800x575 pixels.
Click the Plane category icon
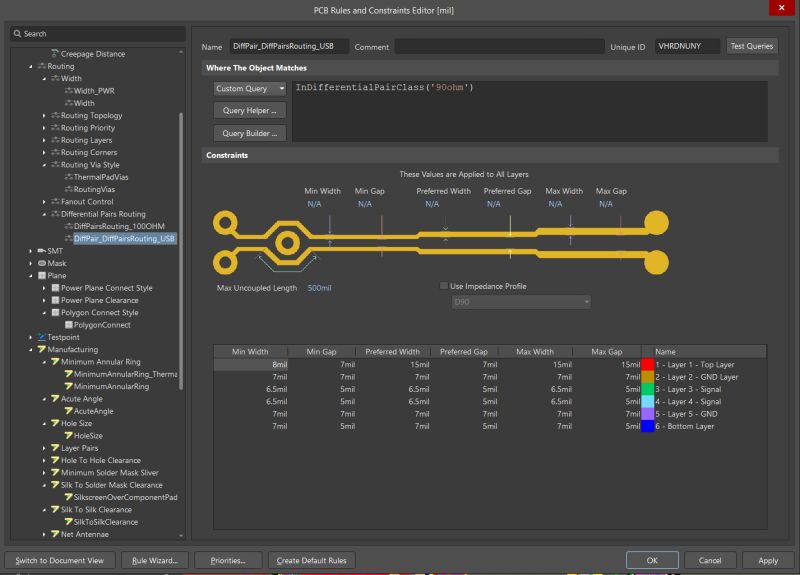pyautogui.click(x=42, y=276)
